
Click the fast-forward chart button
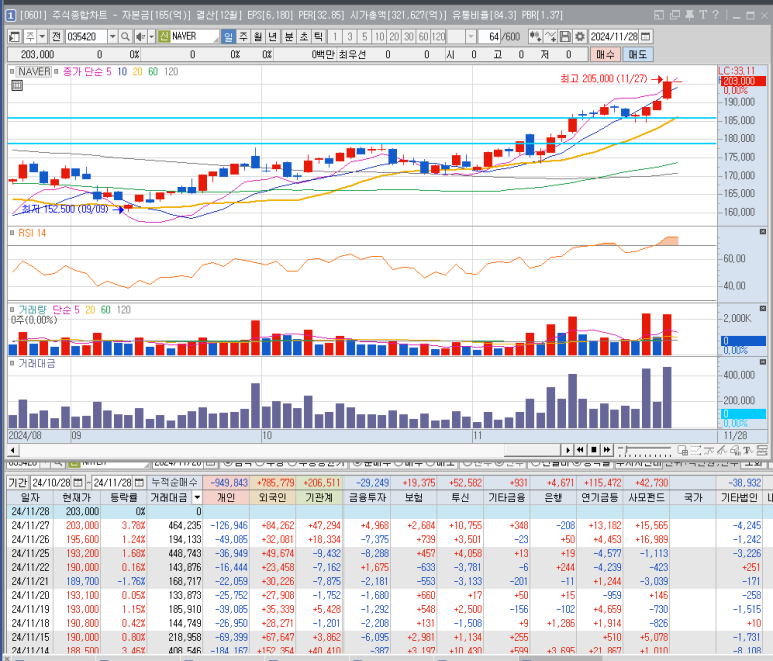(x=607, y=450)
